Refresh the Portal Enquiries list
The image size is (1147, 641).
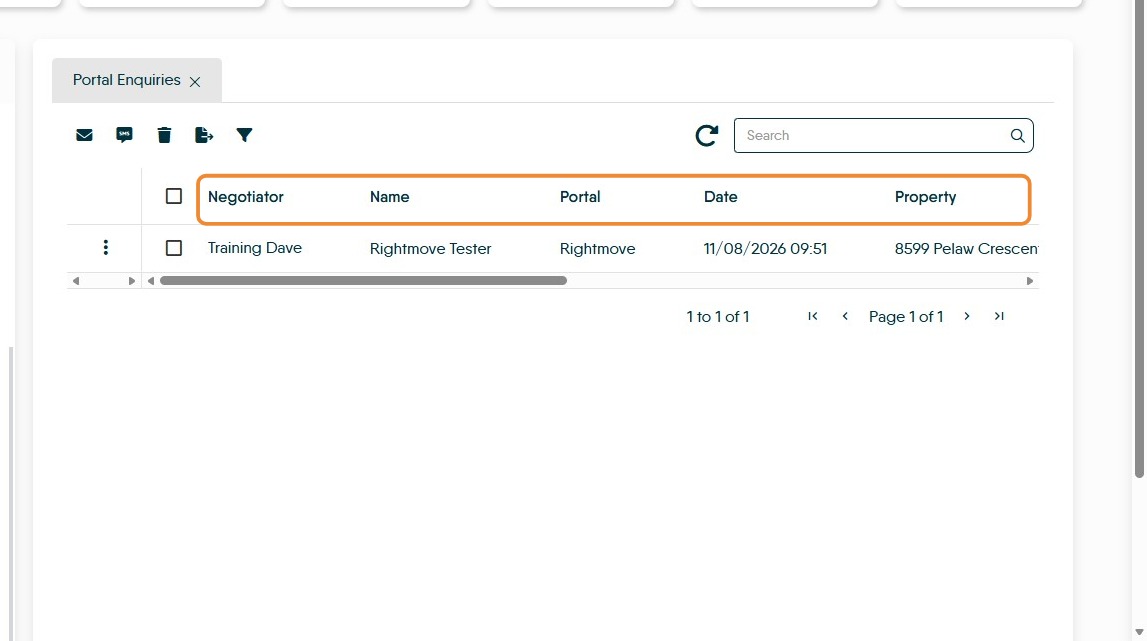tap(707, 135)
